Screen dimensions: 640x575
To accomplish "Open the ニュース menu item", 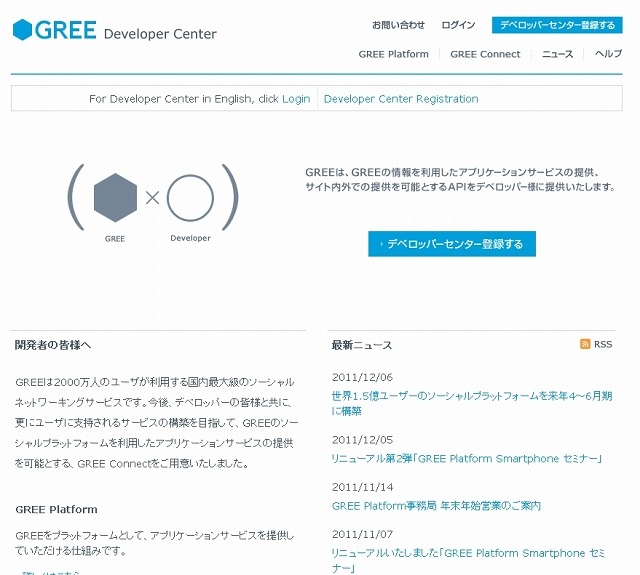I will (x=558, y=54).
